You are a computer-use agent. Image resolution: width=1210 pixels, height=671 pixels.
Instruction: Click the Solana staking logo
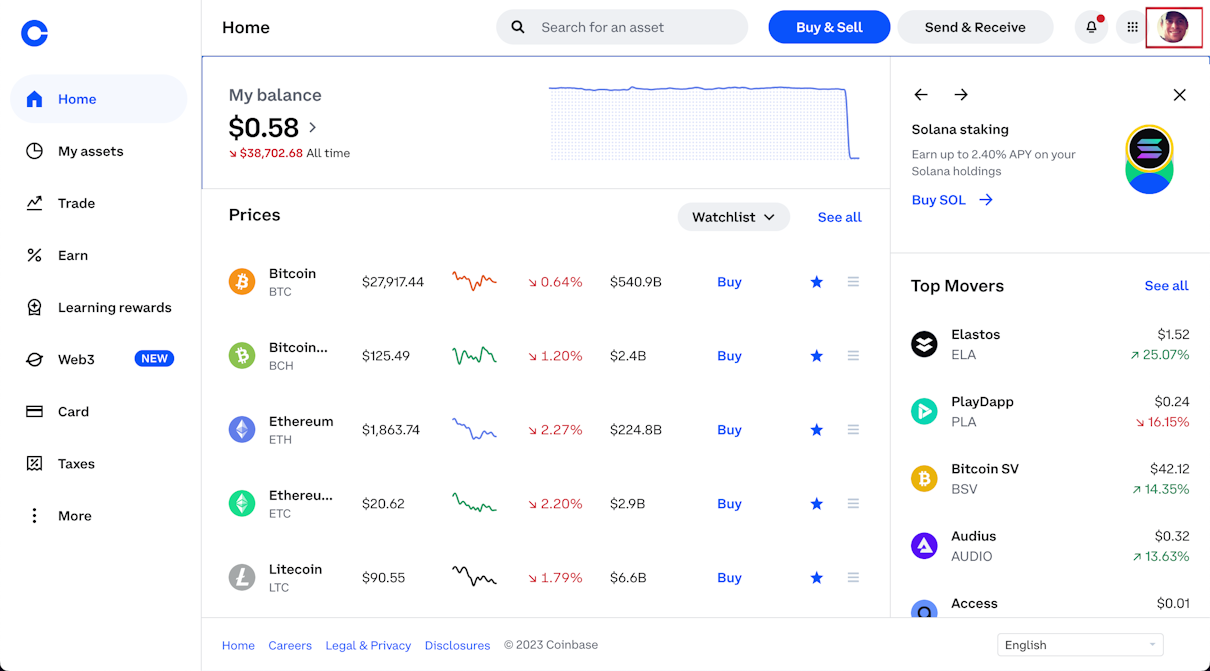(1149, 159)
